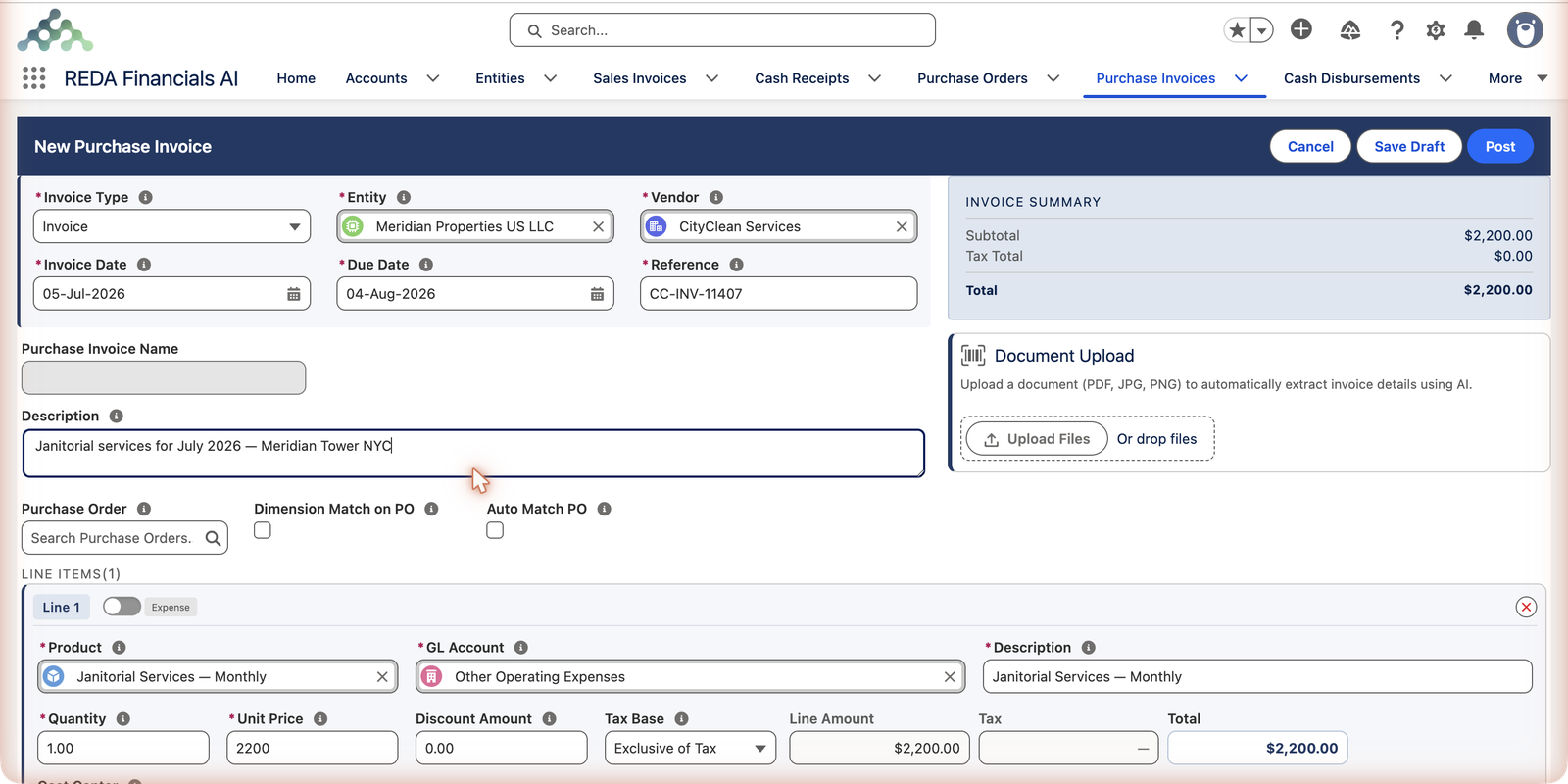
Task: Open the Invoice Date calendar picker
Action: (293, 294)
